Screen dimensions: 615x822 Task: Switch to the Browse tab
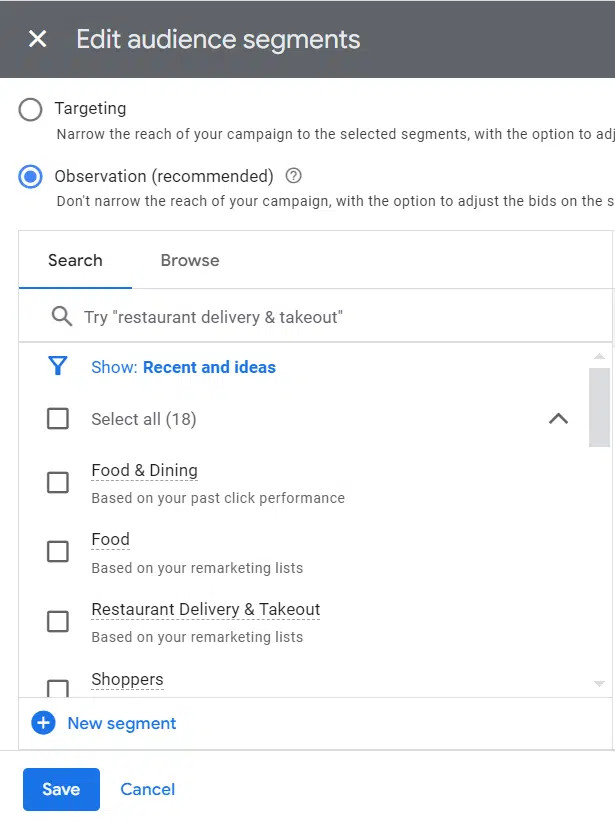coord(189,260)
